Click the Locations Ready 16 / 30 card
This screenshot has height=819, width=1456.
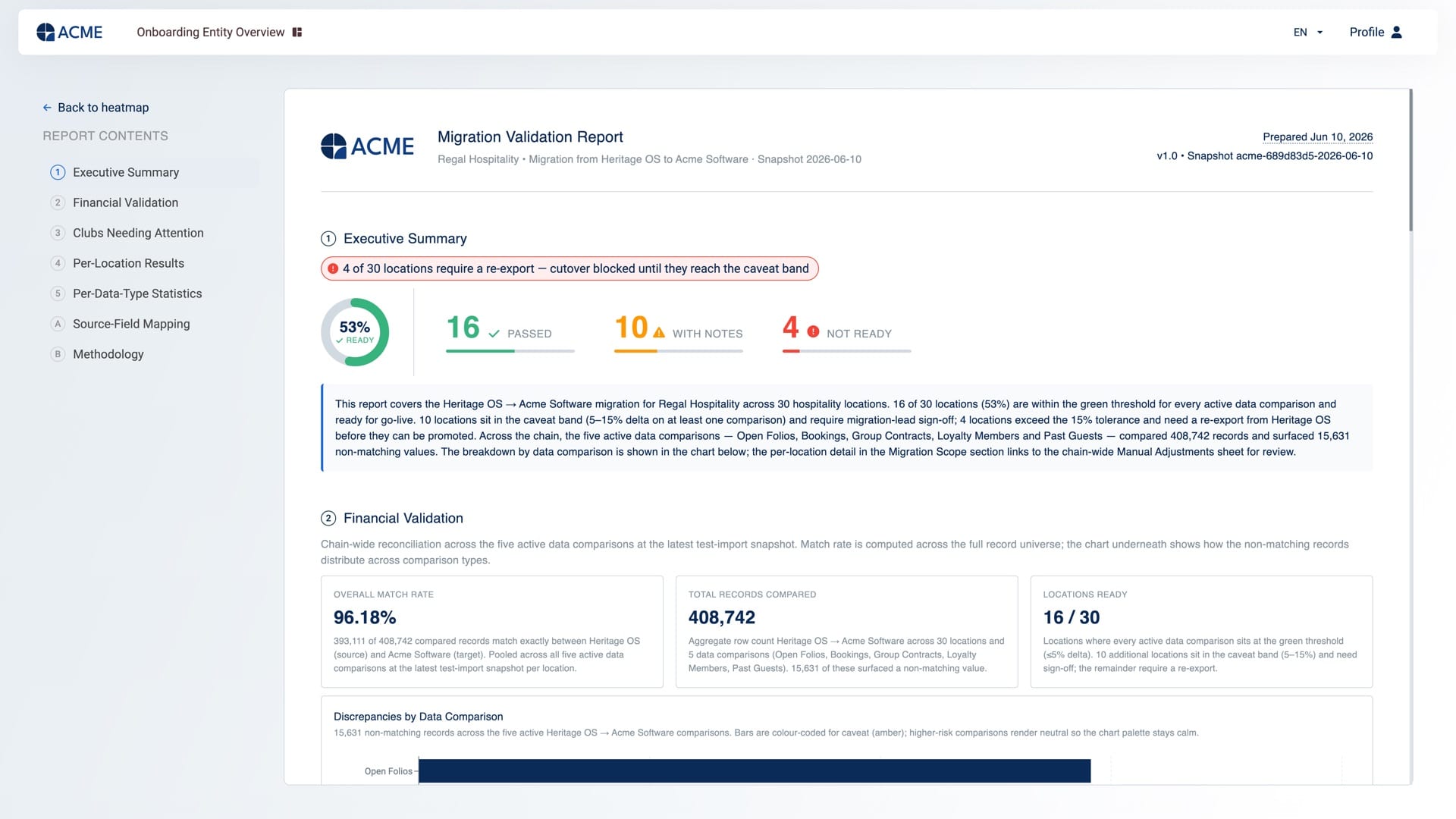1201,632
